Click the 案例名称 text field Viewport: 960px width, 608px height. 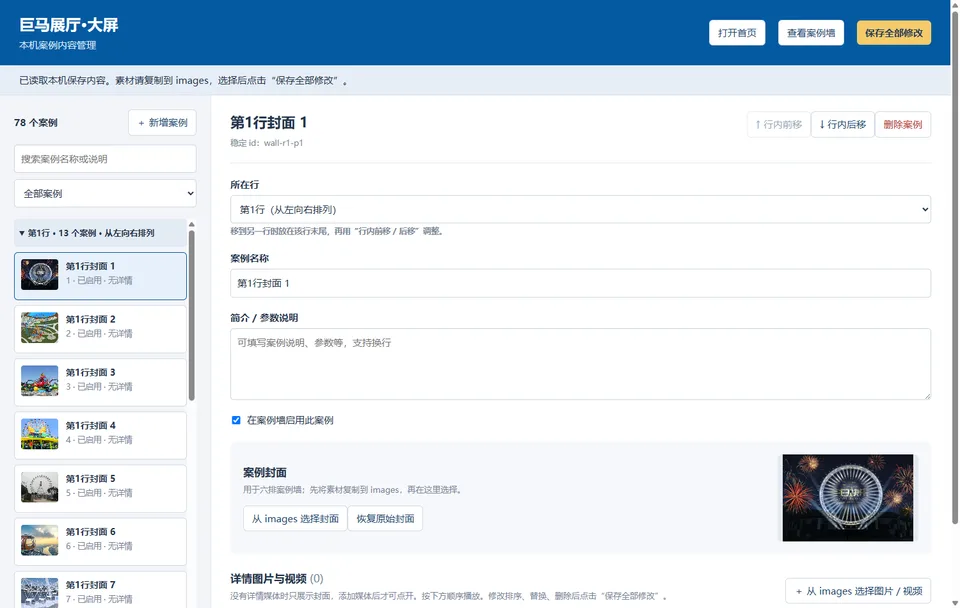pos(580,283)
